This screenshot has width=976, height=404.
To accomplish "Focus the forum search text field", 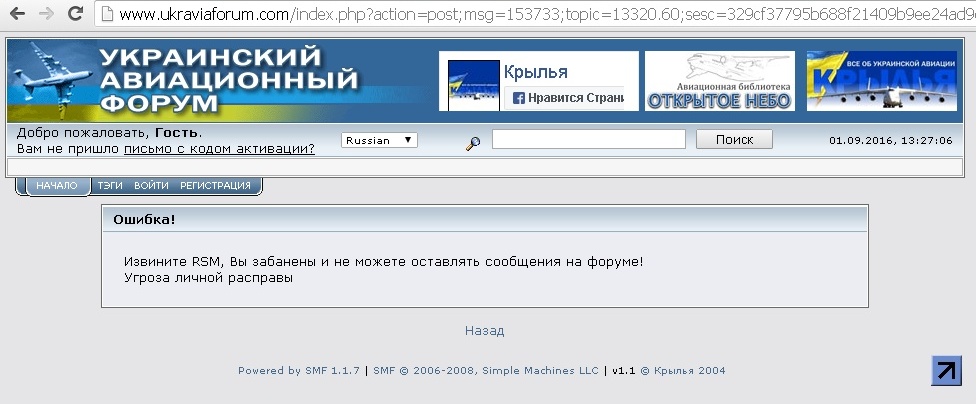I will pyautogui.click(x=588, y=140).
